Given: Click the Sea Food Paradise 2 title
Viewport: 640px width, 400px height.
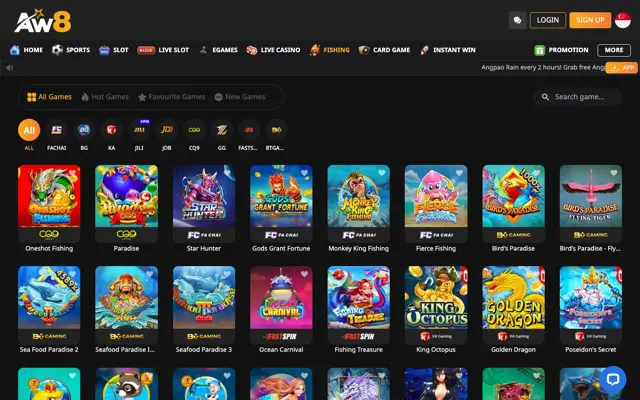Looking at the screenshot, I should point(49,349).
